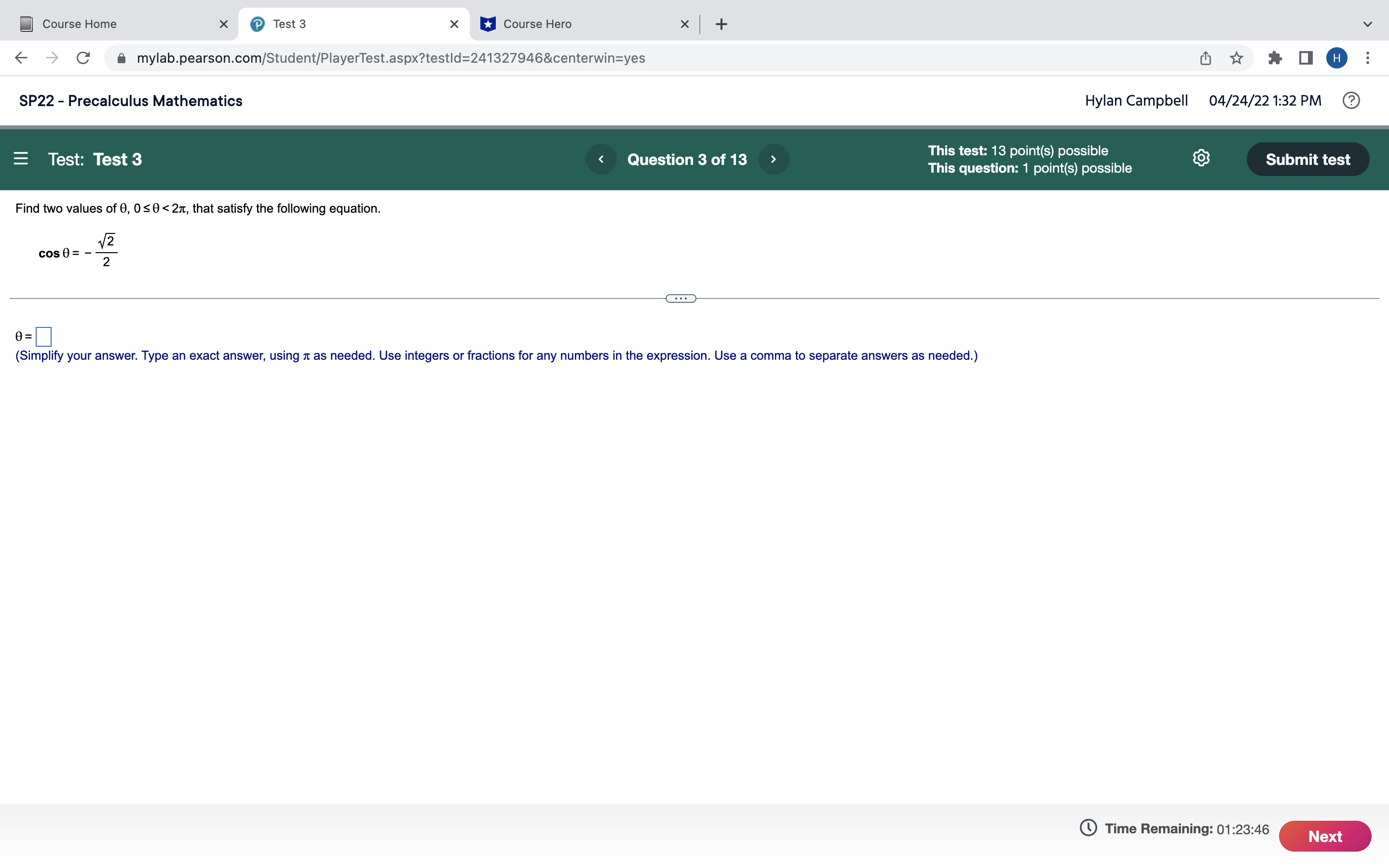The width and height of the screenshot is (1389, 868).
Task: Bookmark this page with the star icon
Action: (1236, 58)
